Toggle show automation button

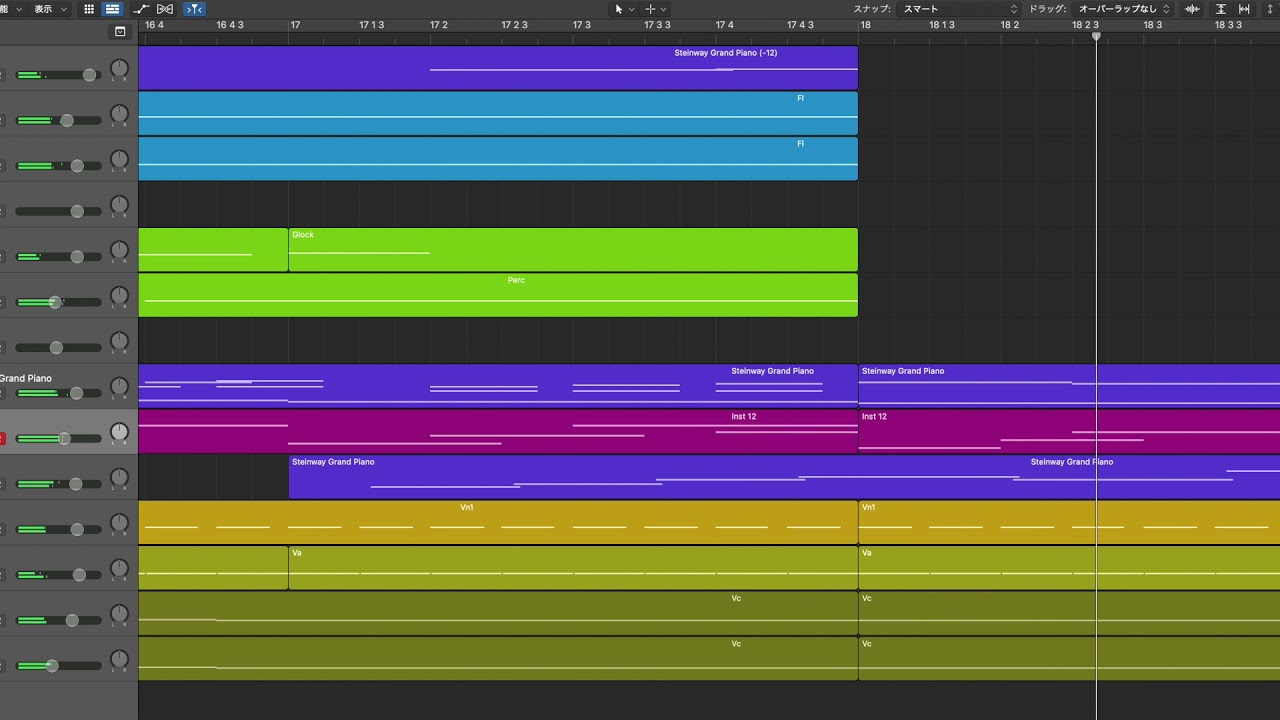tap(141, 9)
